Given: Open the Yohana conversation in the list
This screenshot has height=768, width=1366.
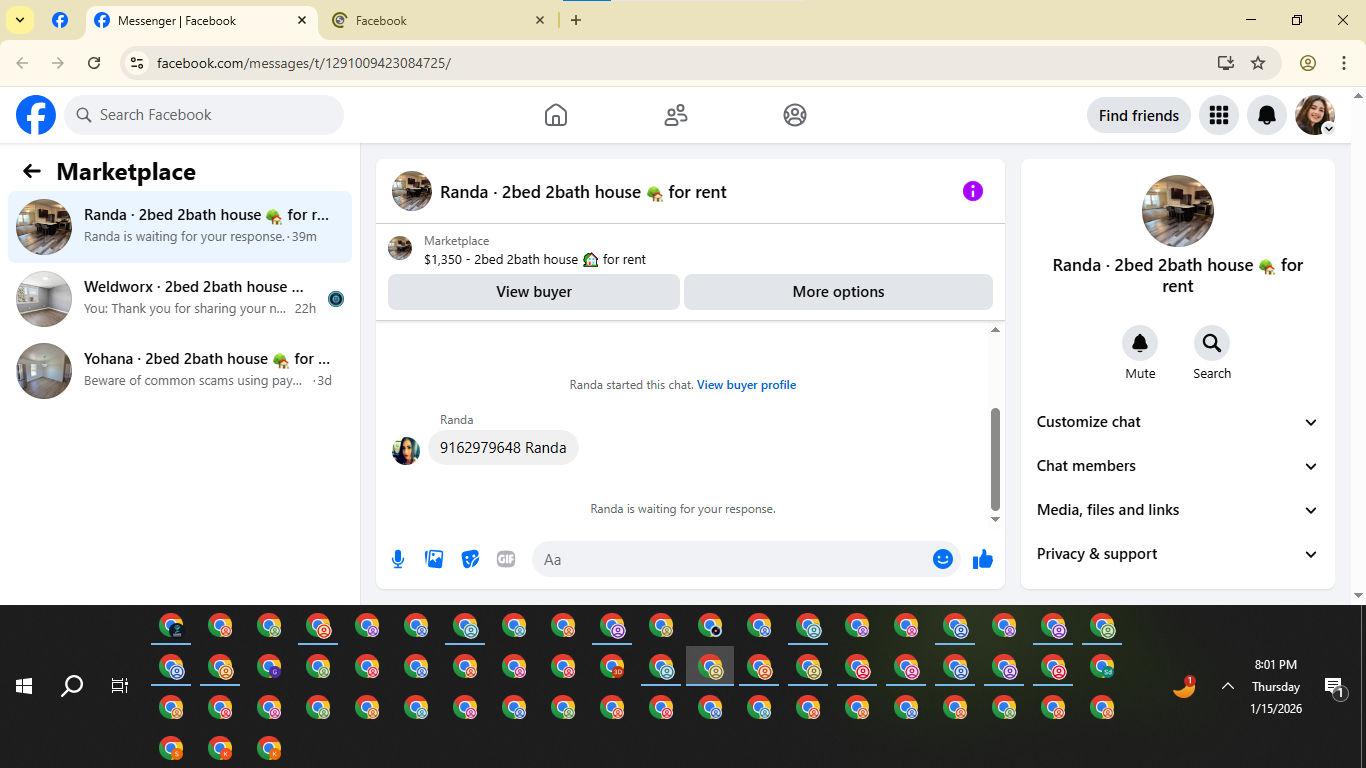Looking at the screenshot, I should click(x=180, y=371).
